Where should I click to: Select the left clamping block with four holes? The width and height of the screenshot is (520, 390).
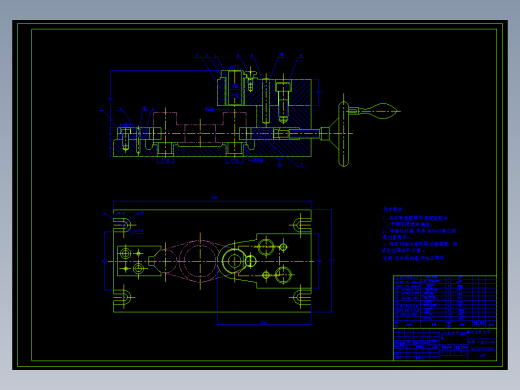tap(139, 261)
